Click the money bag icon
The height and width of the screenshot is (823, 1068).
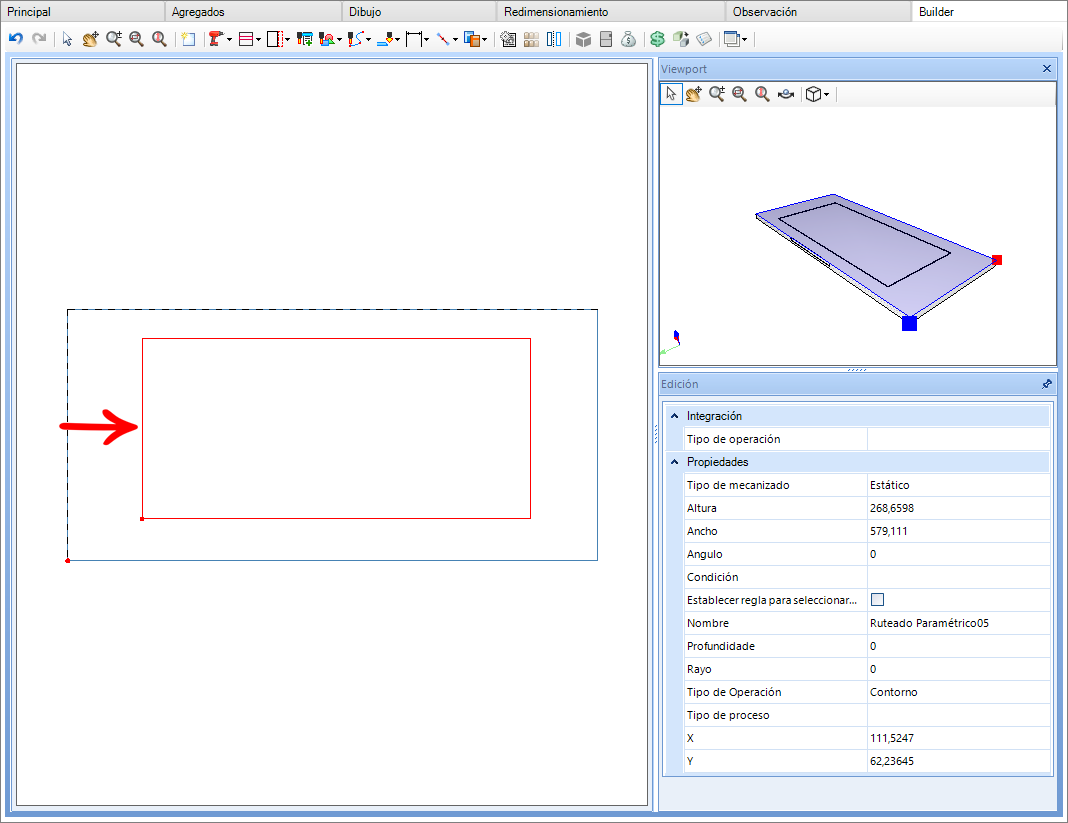629,39
